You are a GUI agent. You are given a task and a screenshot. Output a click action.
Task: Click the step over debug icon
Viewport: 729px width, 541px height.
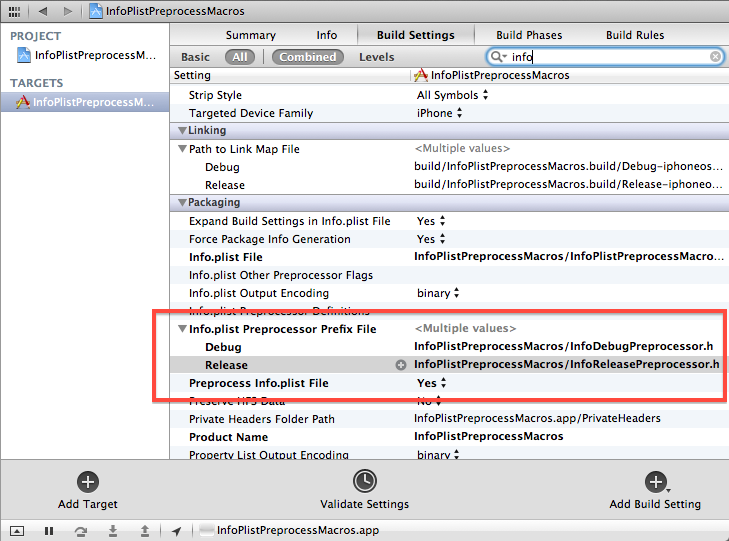(x=81, y=531)
